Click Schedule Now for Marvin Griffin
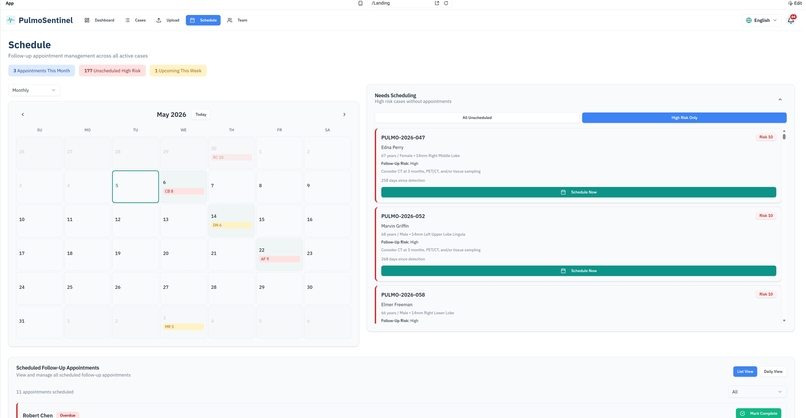This screenshot has height=418, width=806. tap(578, 270)
